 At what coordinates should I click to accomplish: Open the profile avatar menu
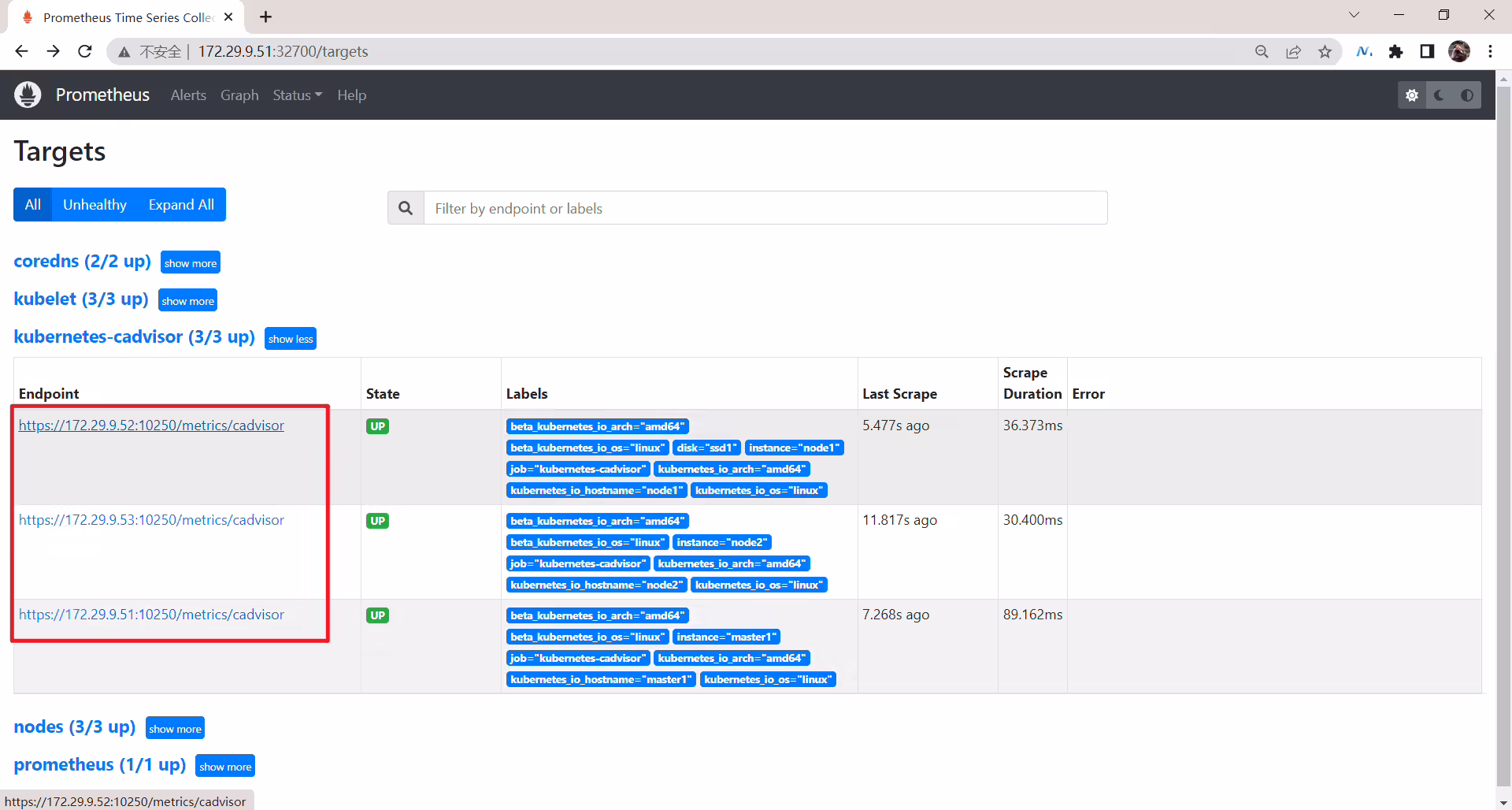[1459, 51]
